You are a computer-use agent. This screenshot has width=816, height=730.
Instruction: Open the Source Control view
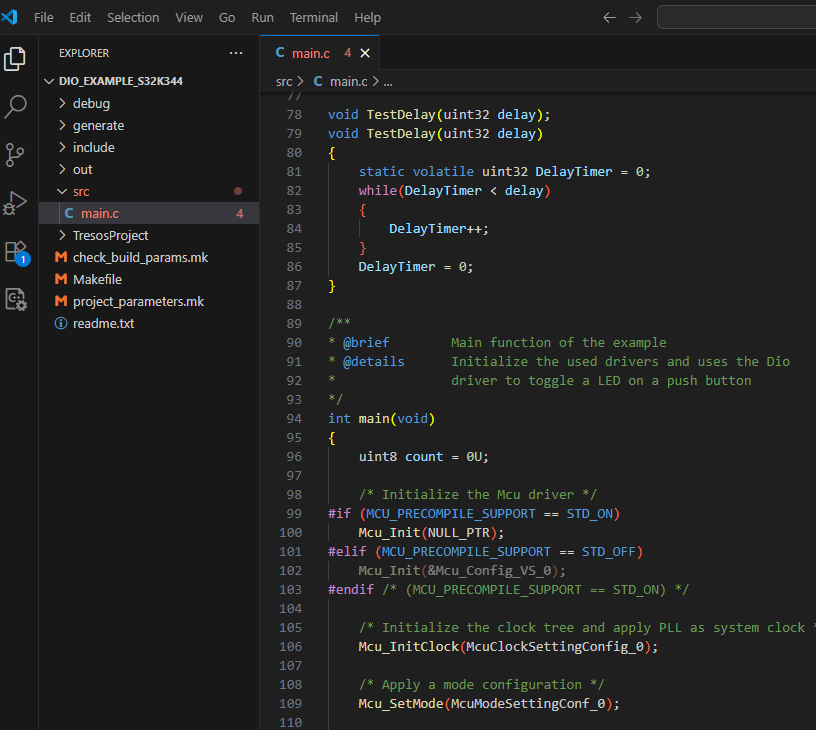click(15, 155)
